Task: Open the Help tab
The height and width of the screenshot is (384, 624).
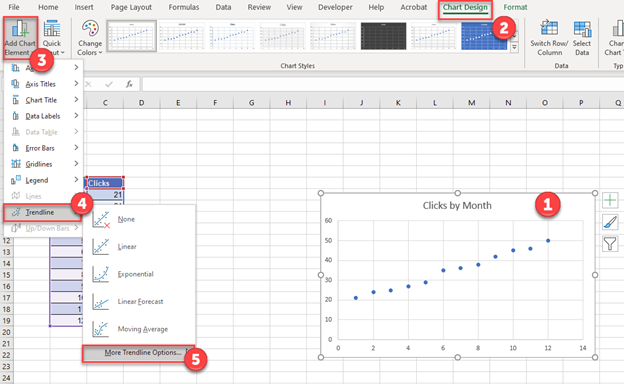Action: [376, 7]
